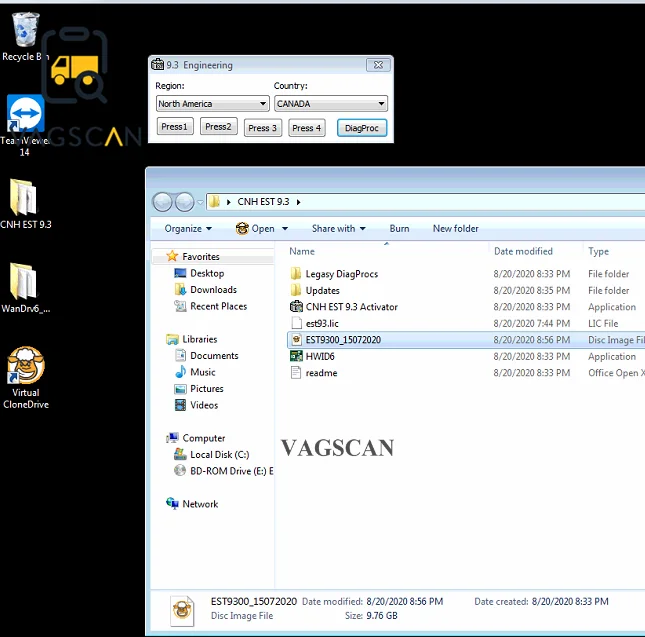Click the 9.76 GB size value

(381, 616)
